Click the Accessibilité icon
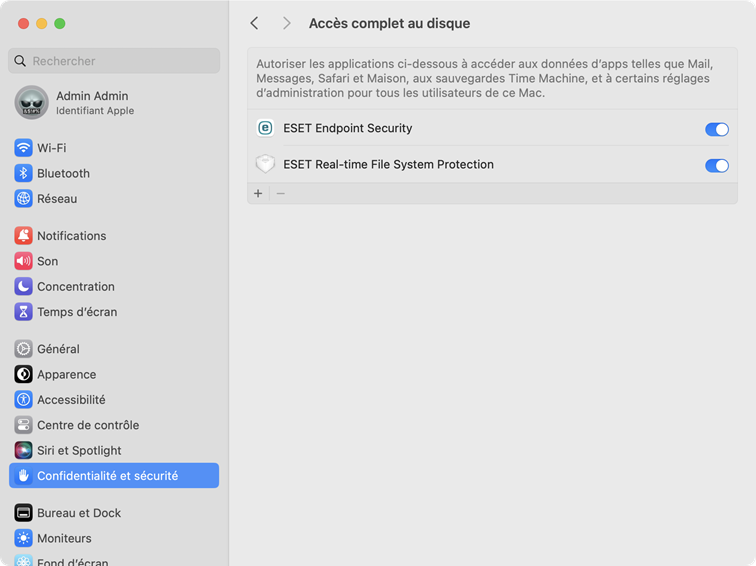 point(24,400)
